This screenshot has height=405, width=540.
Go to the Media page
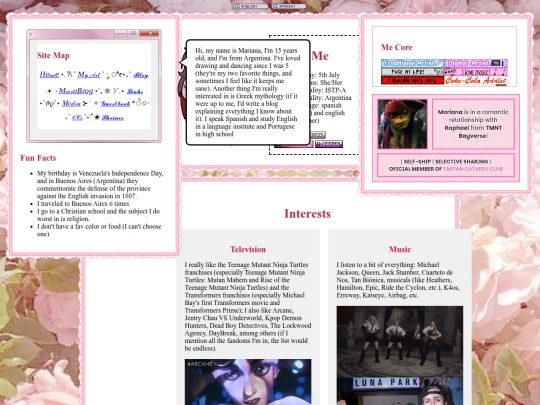[71, 103]
